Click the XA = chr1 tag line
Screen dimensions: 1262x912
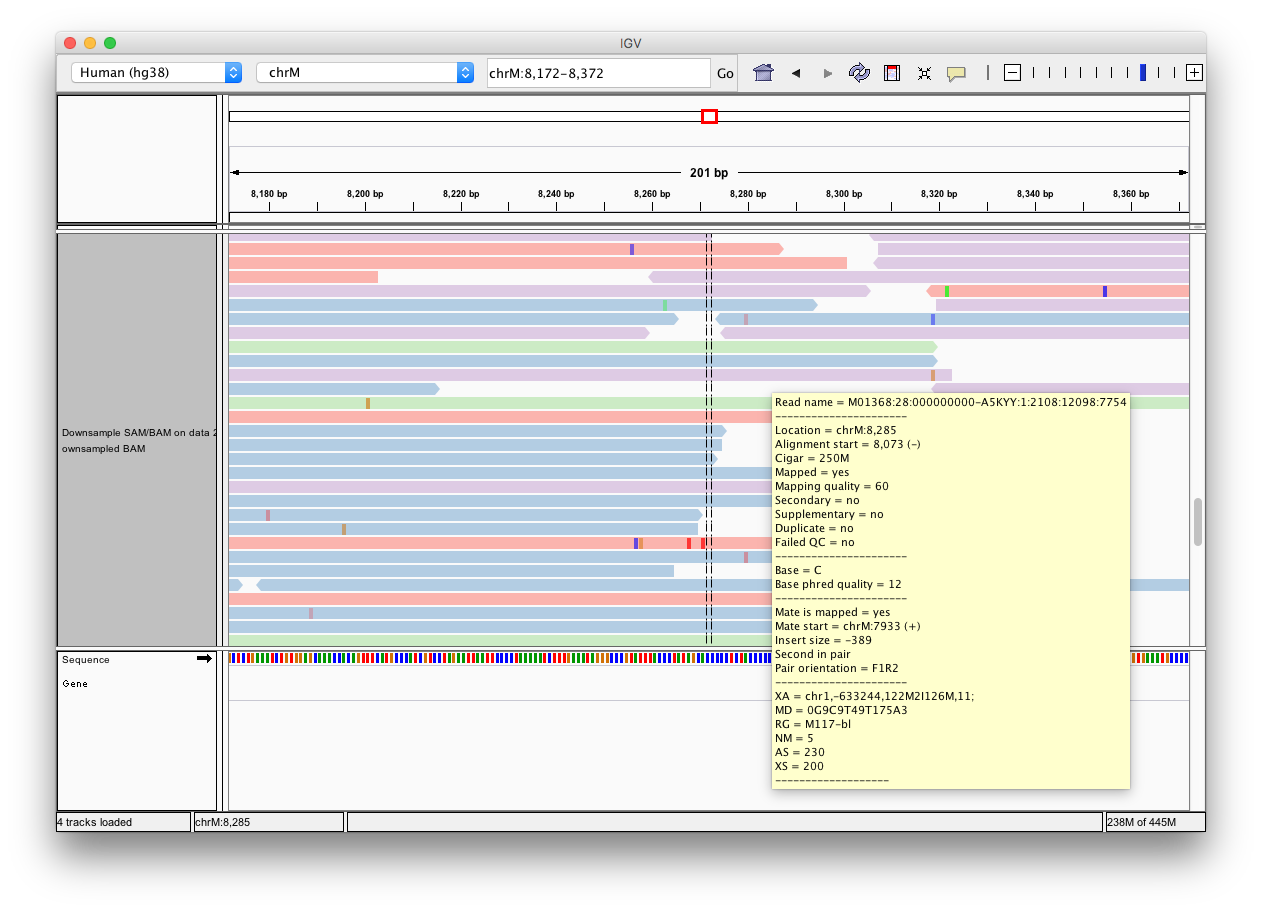874,696
